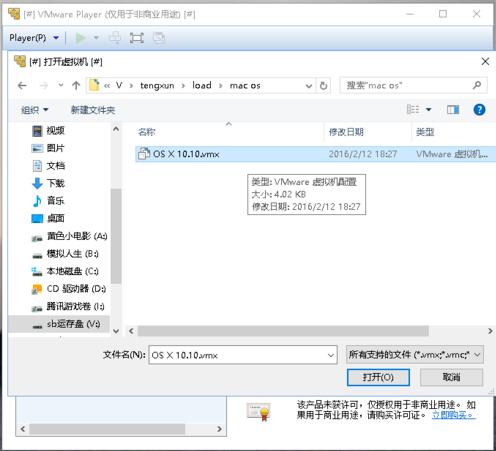The width and height of the screenshot is (496, 451).
Task: Click the Unity mode toolbar icon
Action: click(159, 38)
